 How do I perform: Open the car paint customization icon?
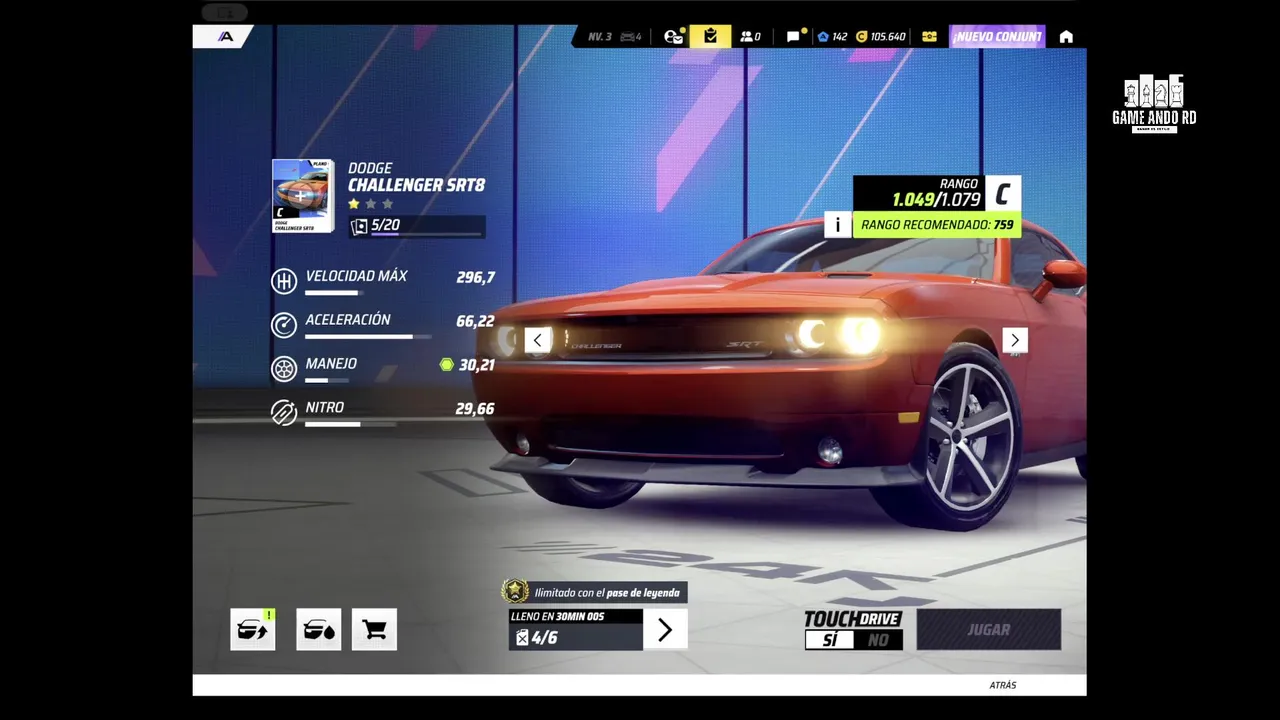[318, 629]
